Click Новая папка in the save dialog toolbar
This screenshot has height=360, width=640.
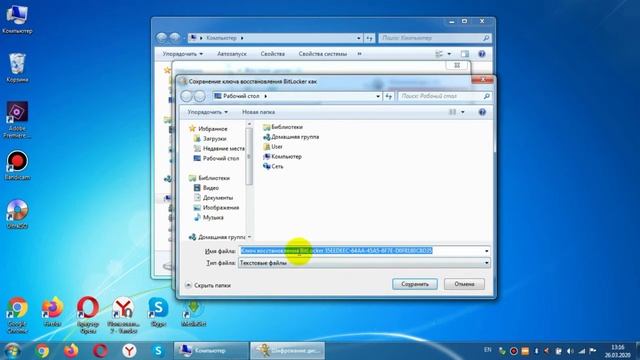coord(258,112)
